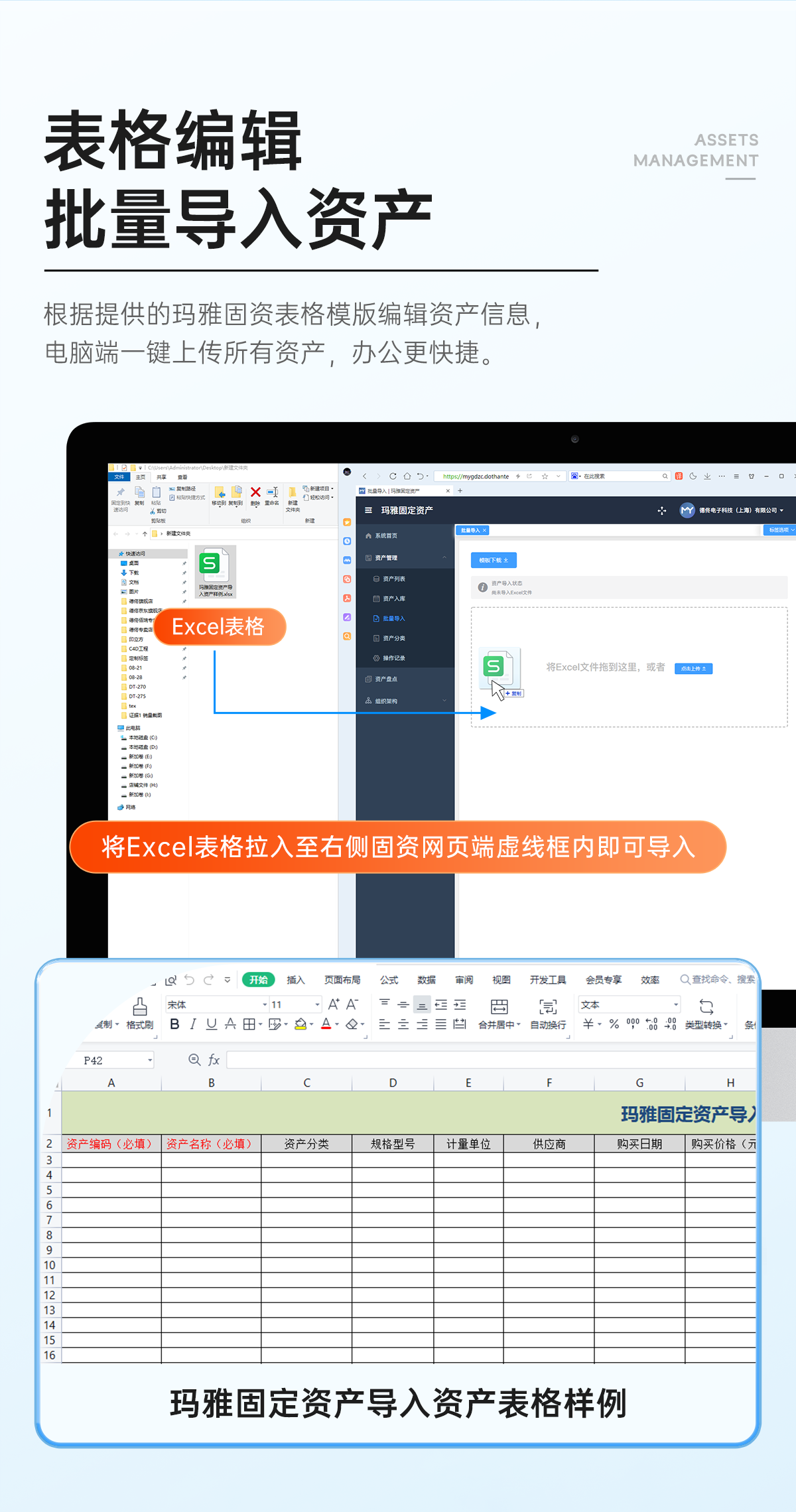
Task: Switch to the 视图 ribbon tab
Action: click(x=501, y=980)
